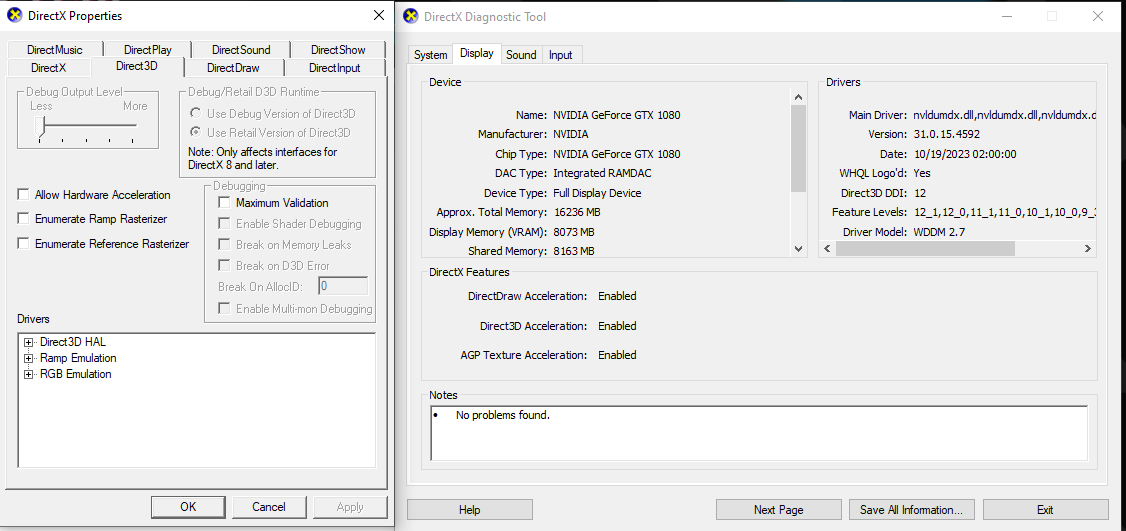The width and height of the screenshot is (1126, 531).
Task: Go to Next Page button
Action: (x=778, y=510)
